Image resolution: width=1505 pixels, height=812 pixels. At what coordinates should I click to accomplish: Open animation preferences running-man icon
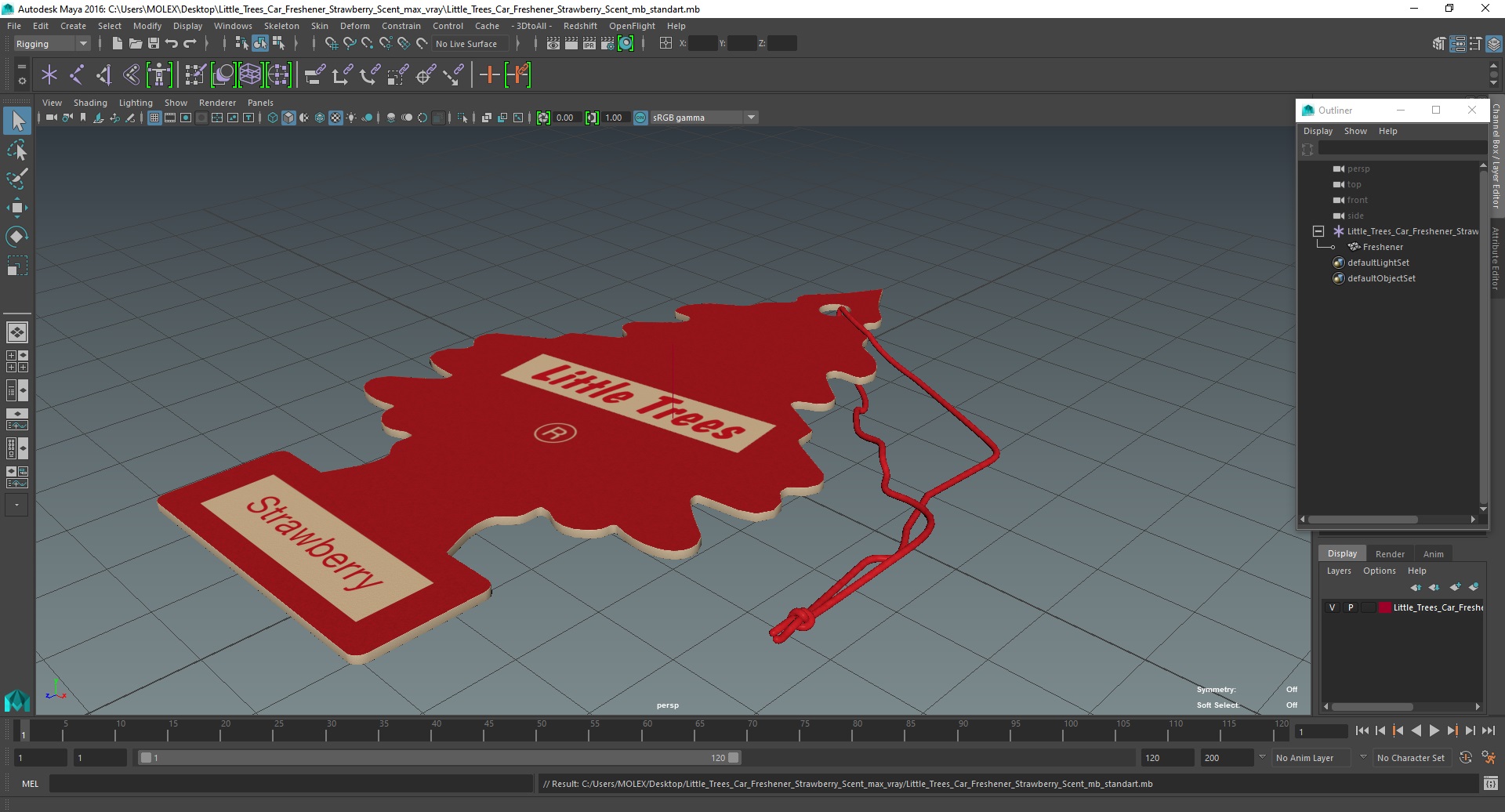pos(1489,758)
